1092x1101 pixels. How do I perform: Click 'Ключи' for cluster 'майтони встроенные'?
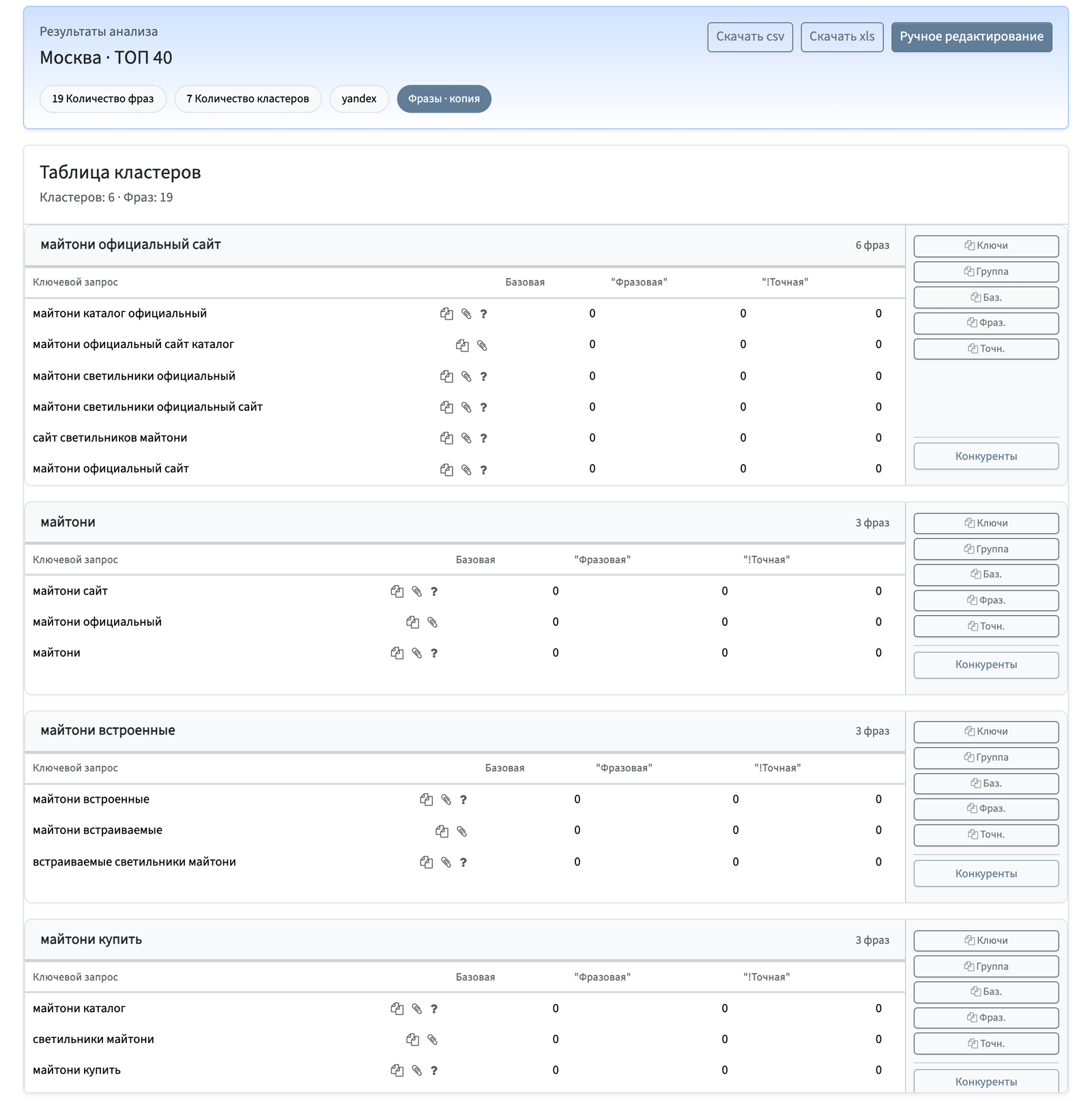tap(986, 732)
